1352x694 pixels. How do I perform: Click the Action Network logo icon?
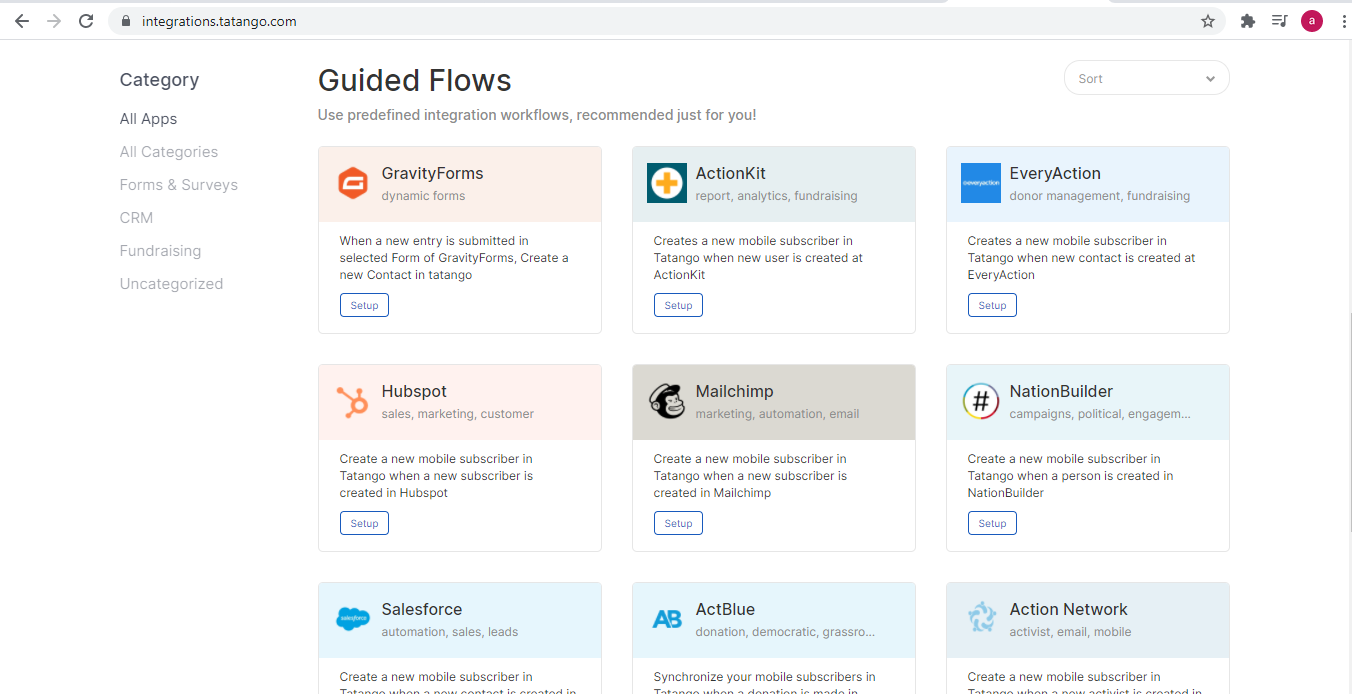(981, 619)
